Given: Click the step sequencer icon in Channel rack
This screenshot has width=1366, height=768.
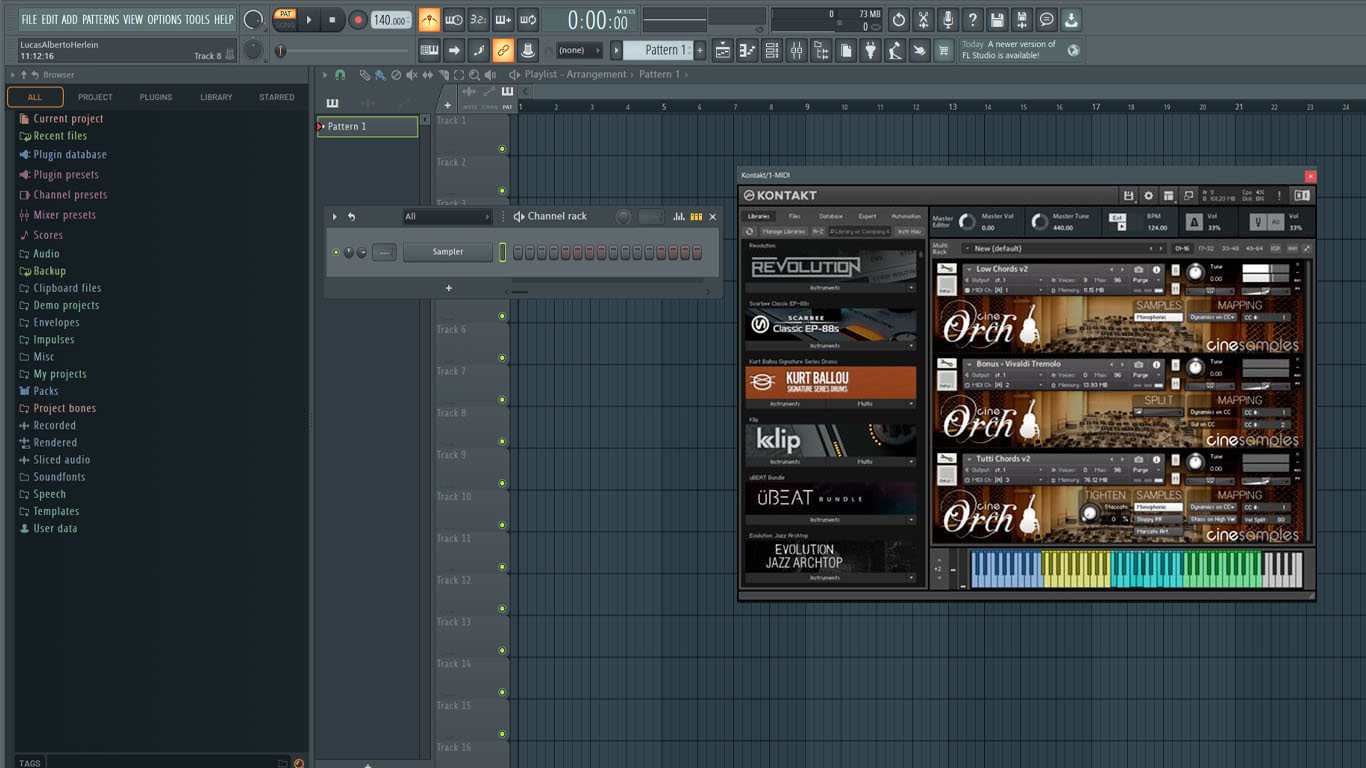Looking at the screenshot, I should [x=696, y=216].
